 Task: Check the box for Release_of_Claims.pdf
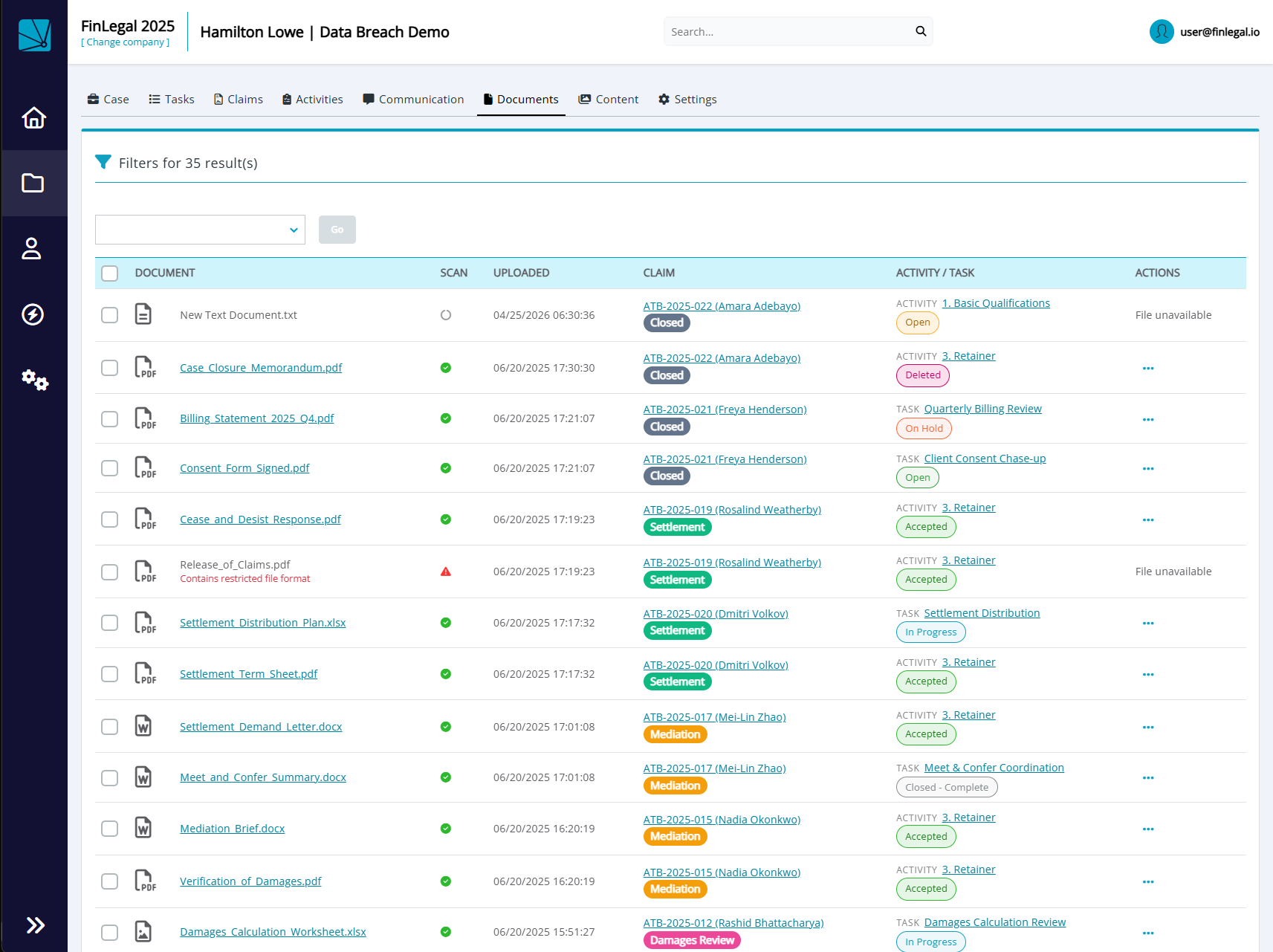tap(110, 572)
